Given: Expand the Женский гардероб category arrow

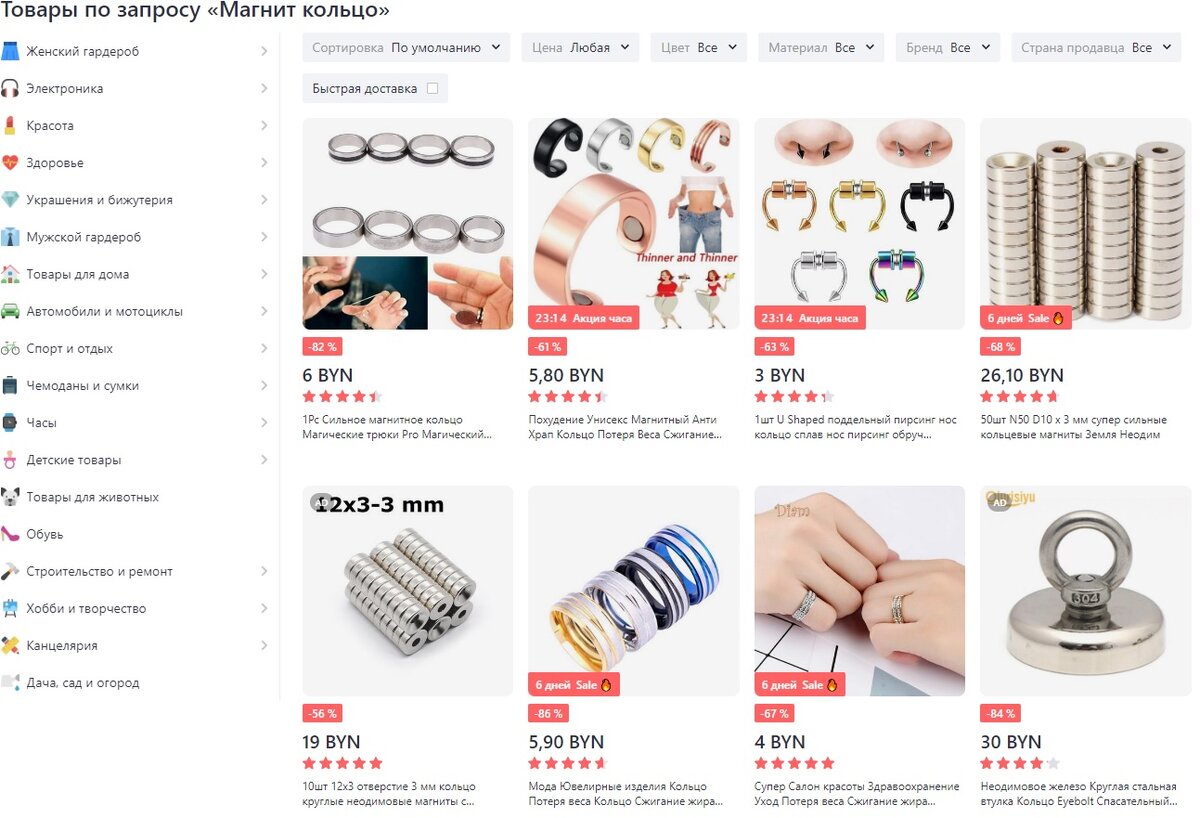Looking at the screenshot, I should 264,51.
